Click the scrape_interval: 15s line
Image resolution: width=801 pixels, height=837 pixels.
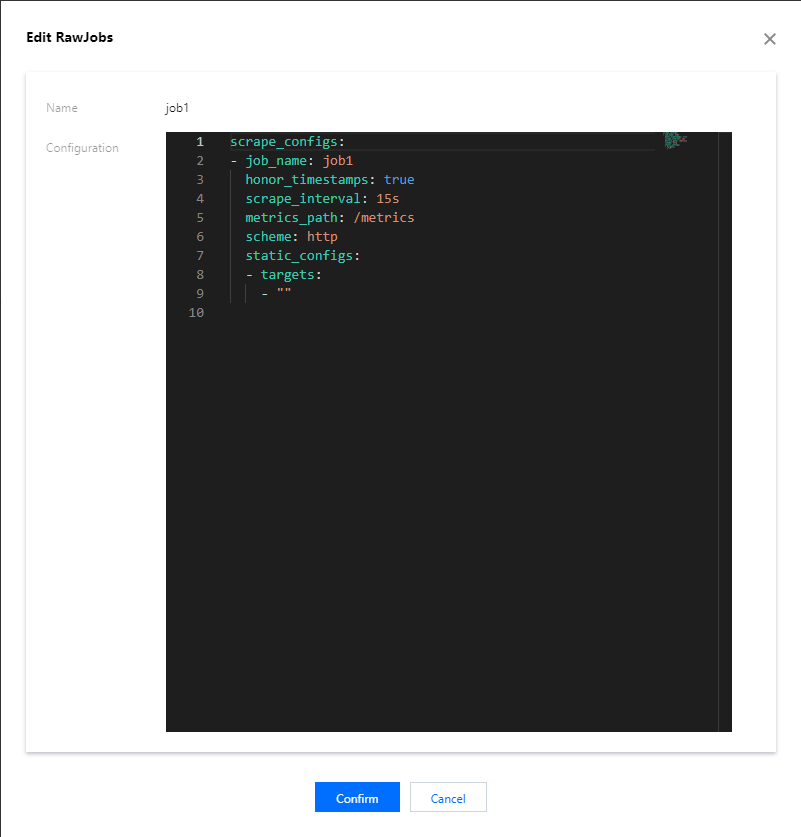click(322, 199)
